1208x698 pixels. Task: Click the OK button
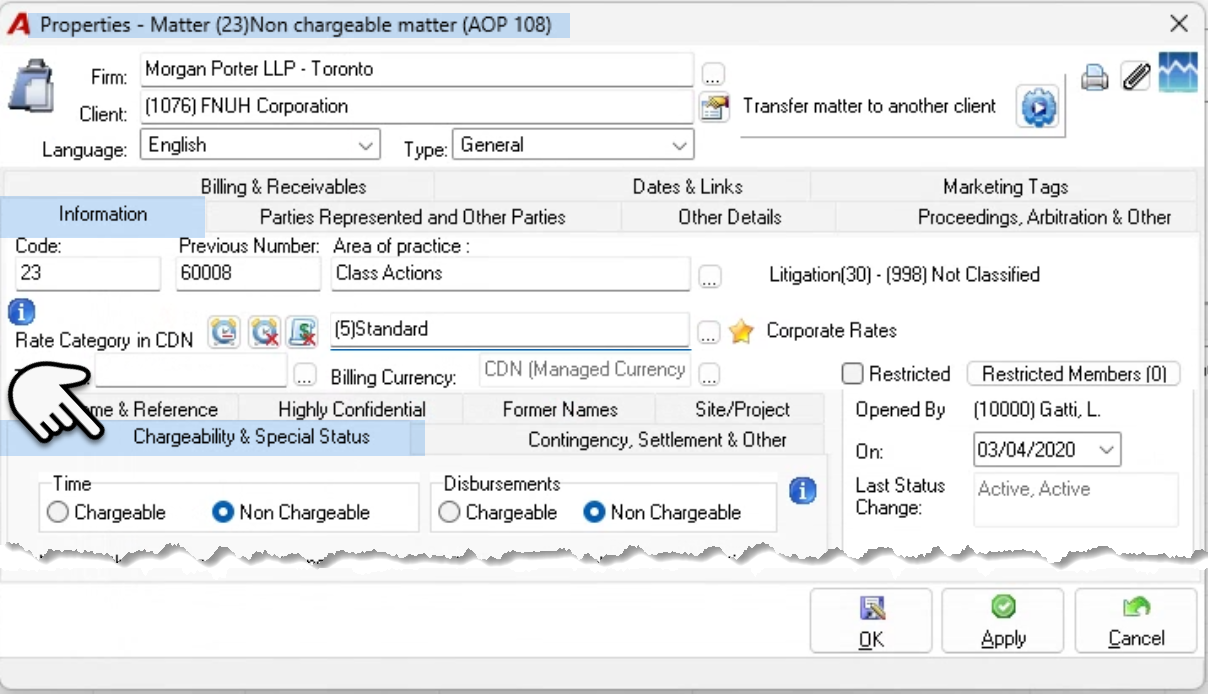[x=871, y=621]
